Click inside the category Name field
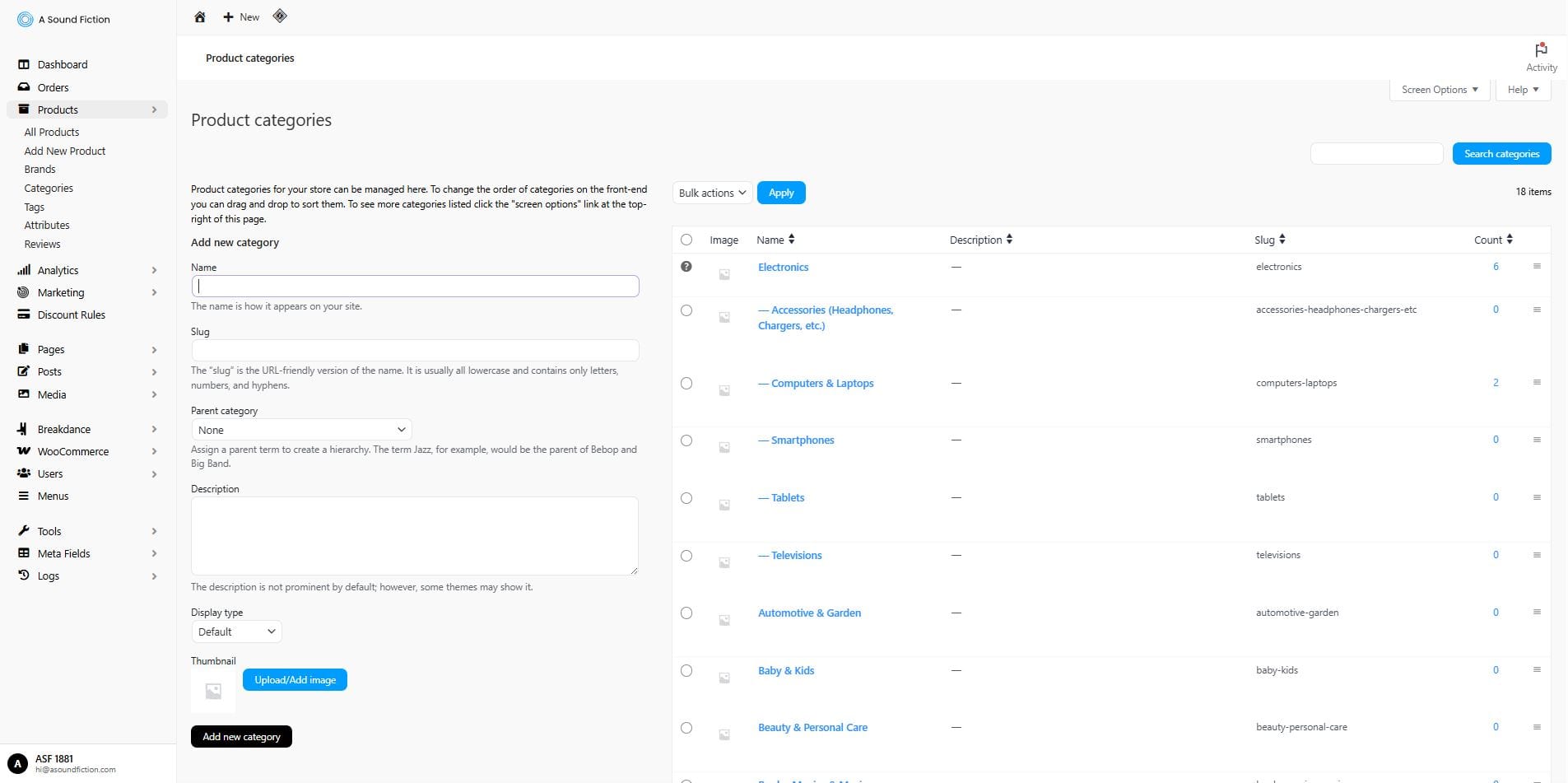 pos(414,286)
